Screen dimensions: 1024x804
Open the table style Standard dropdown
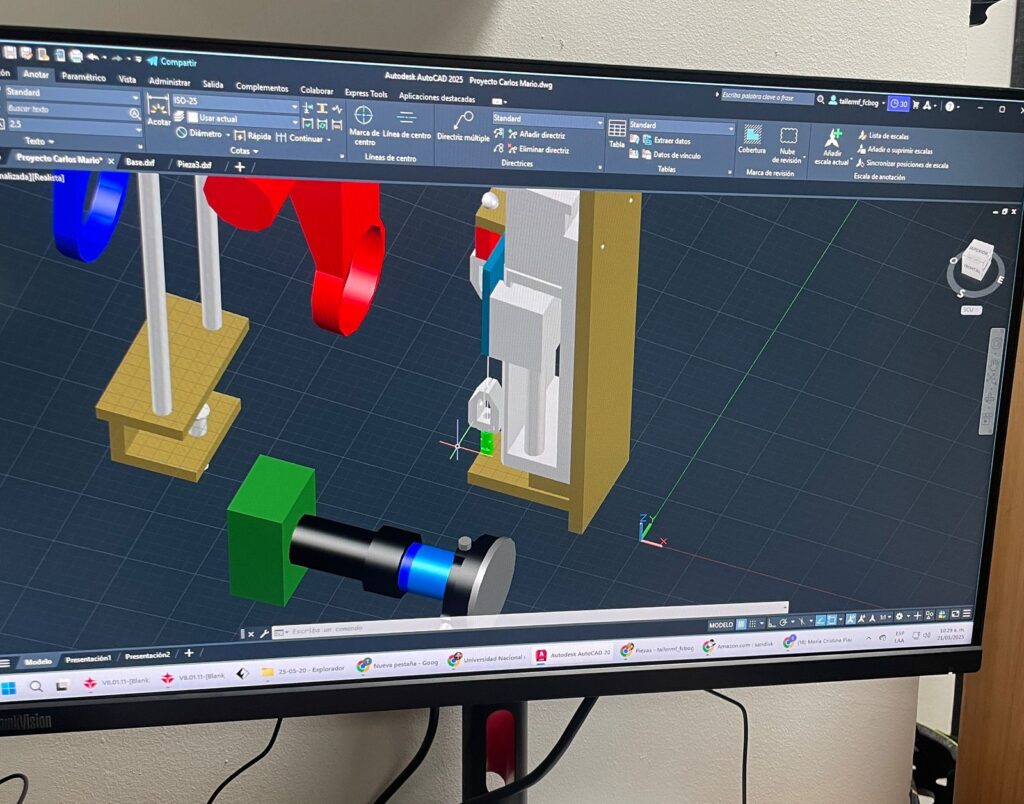[x=681, y=126]
